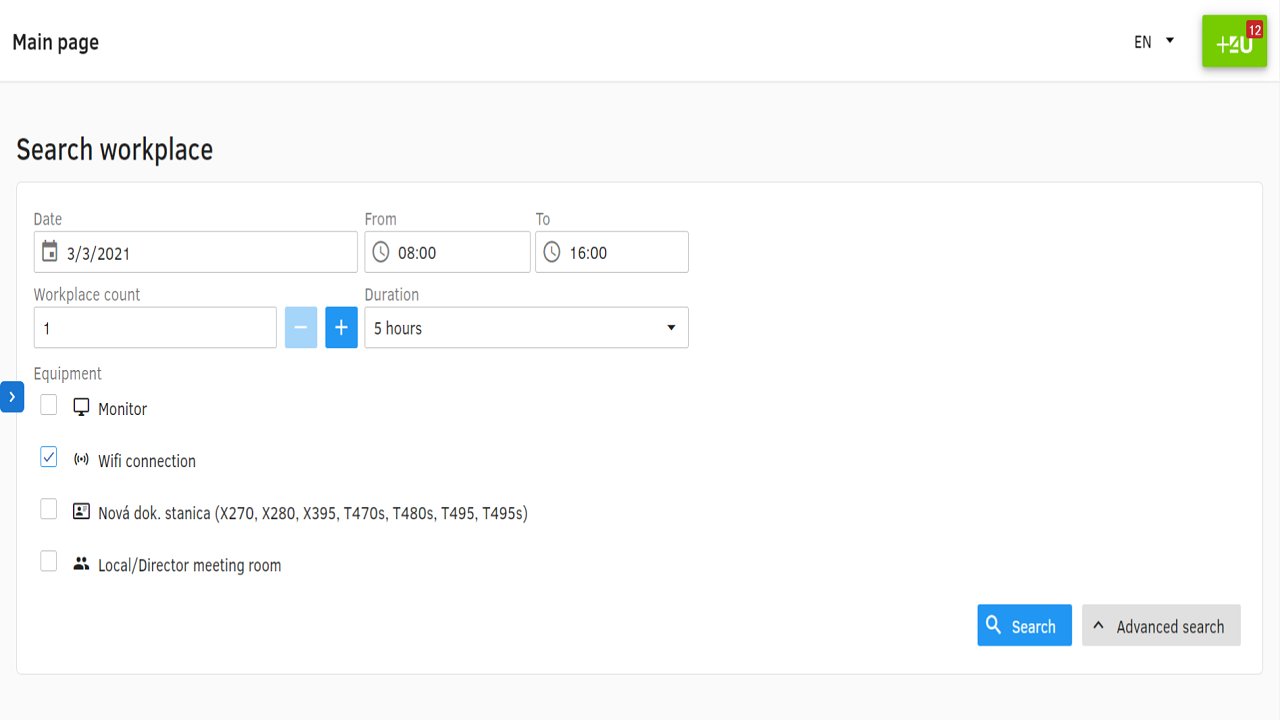Click the monitor equipment icon

(81, 408)
